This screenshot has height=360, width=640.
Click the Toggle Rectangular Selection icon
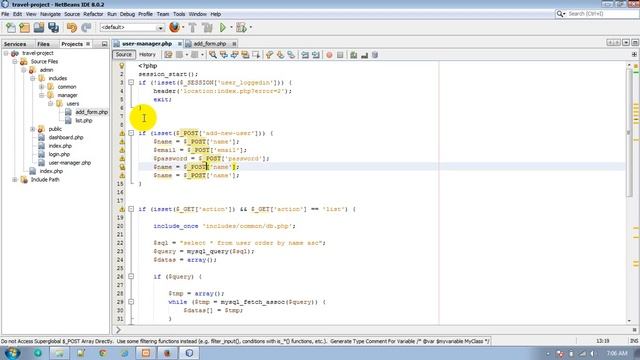tap(256, 55)
